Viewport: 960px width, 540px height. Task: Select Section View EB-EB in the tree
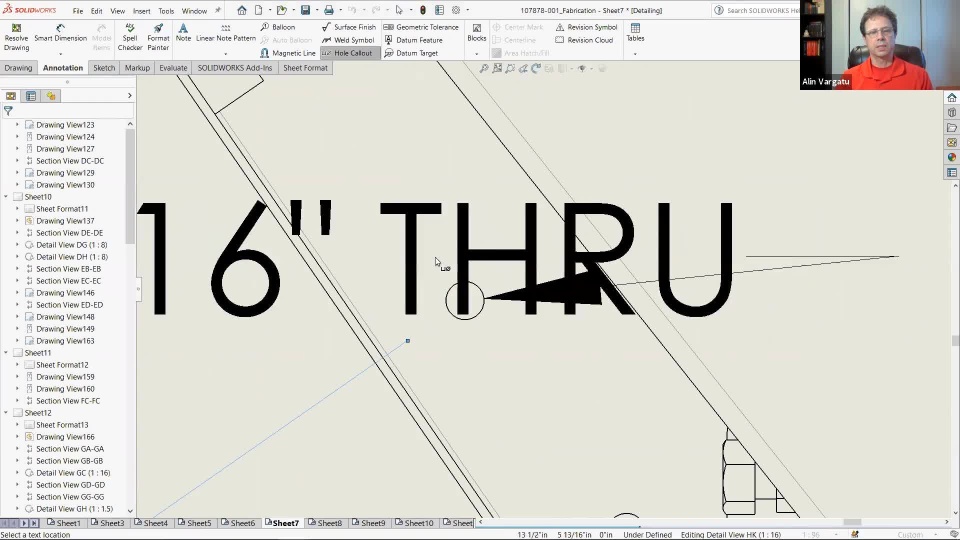[68, 268]
